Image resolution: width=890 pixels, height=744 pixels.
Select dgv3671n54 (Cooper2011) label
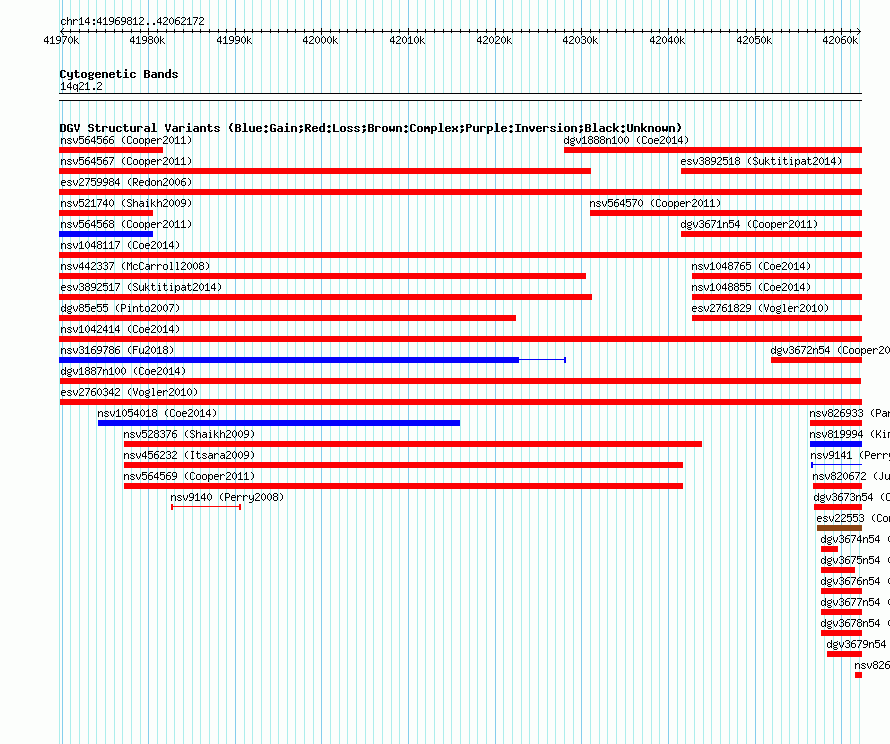pyautogui.click(x=749, y=224)
